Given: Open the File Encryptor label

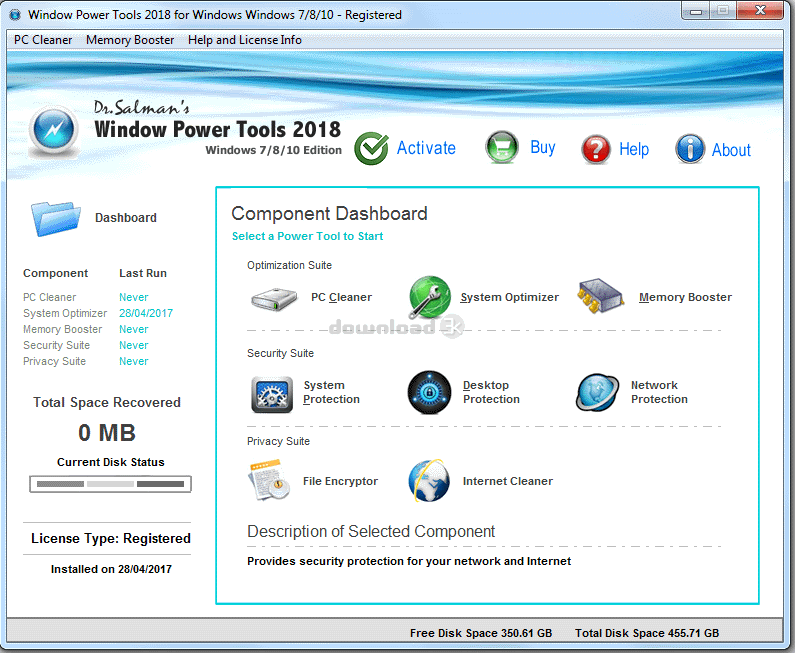Looking at the screenshot, I should click(340, 481).
